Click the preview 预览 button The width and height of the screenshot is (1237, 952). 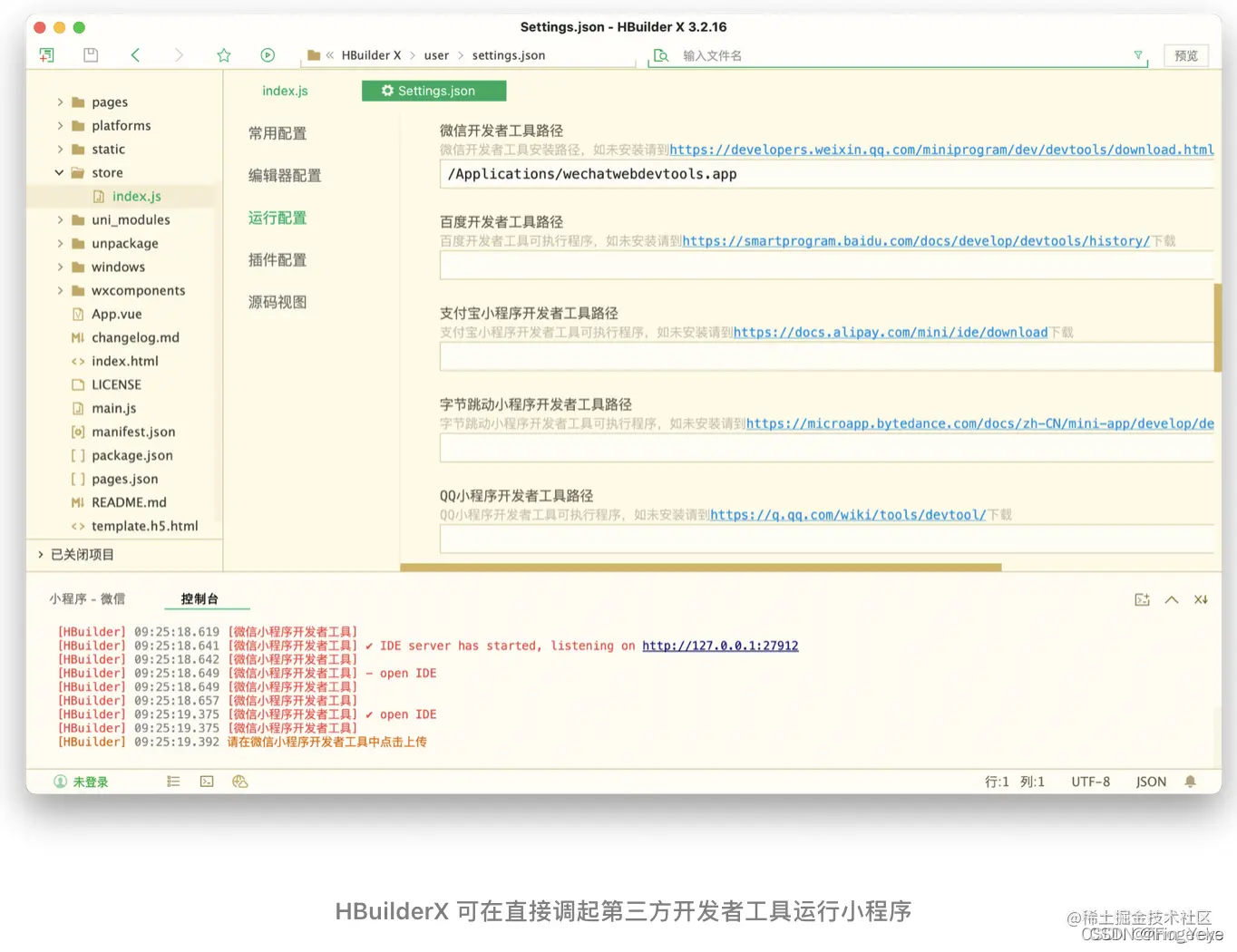[x=1186, y=55]
